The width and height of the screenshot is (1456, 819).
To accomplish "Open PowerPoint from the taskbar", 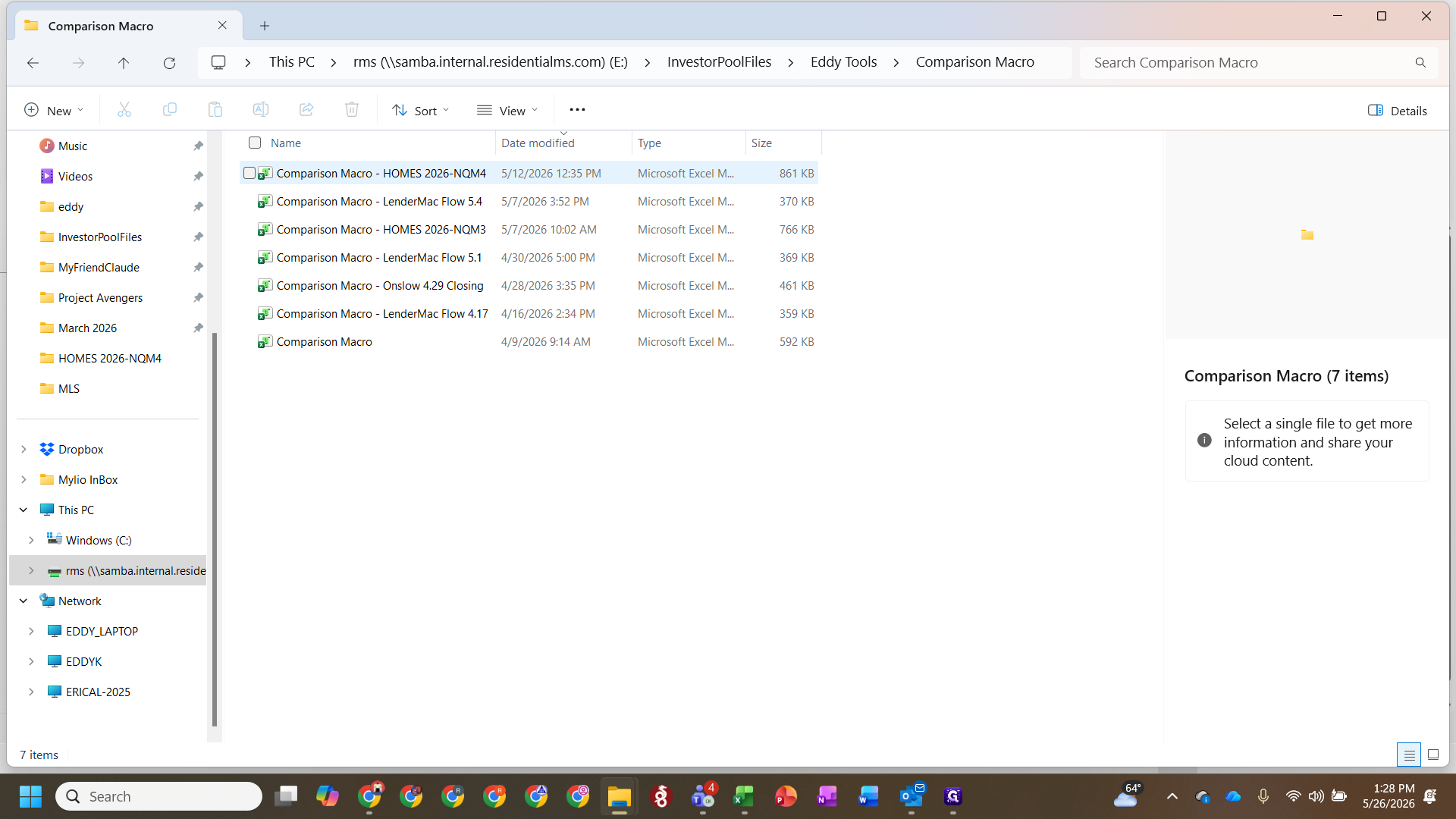I will 786,796.
